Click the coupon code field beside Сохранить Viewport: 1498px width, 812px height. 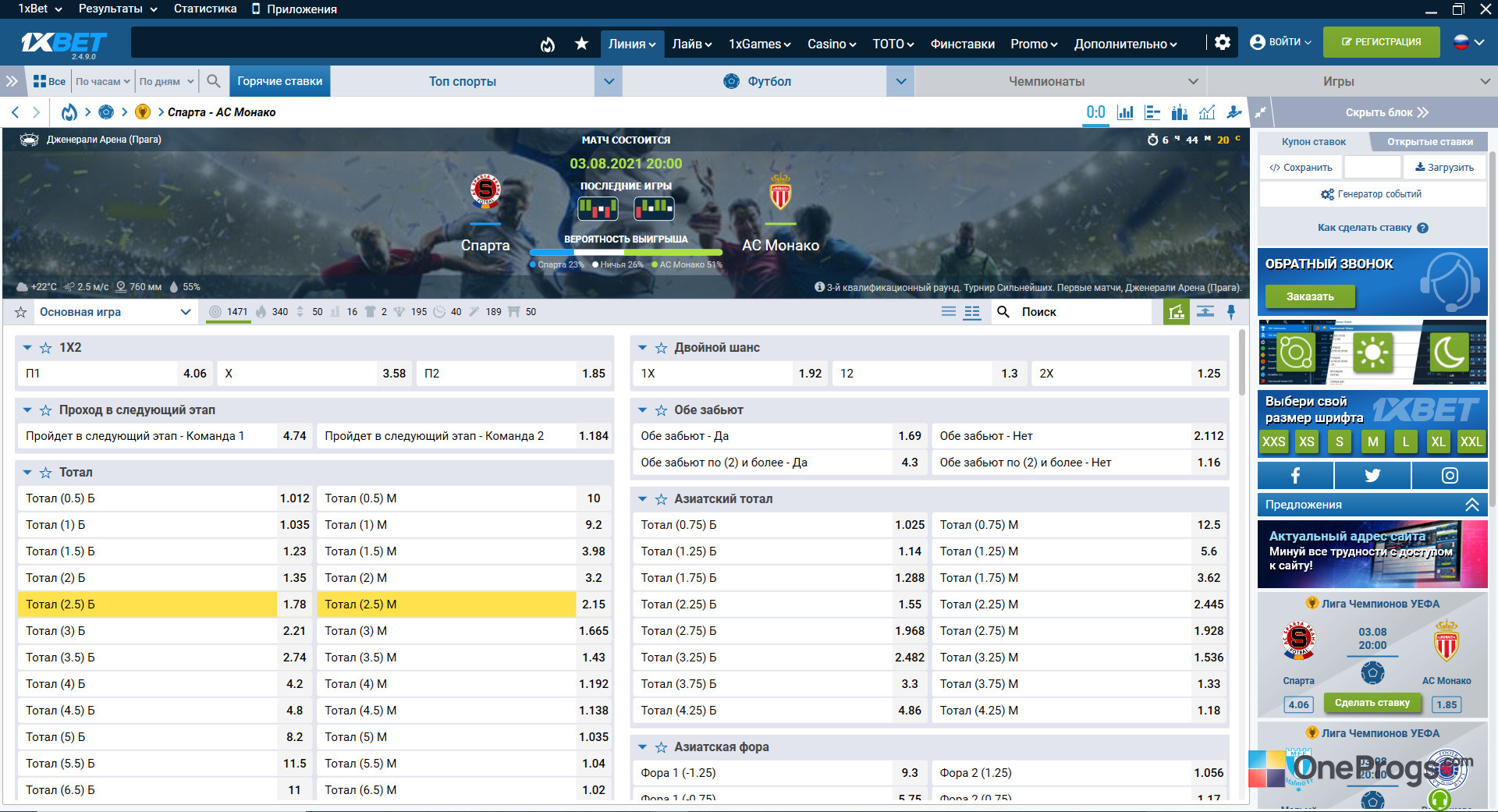tap(1372, 168)
